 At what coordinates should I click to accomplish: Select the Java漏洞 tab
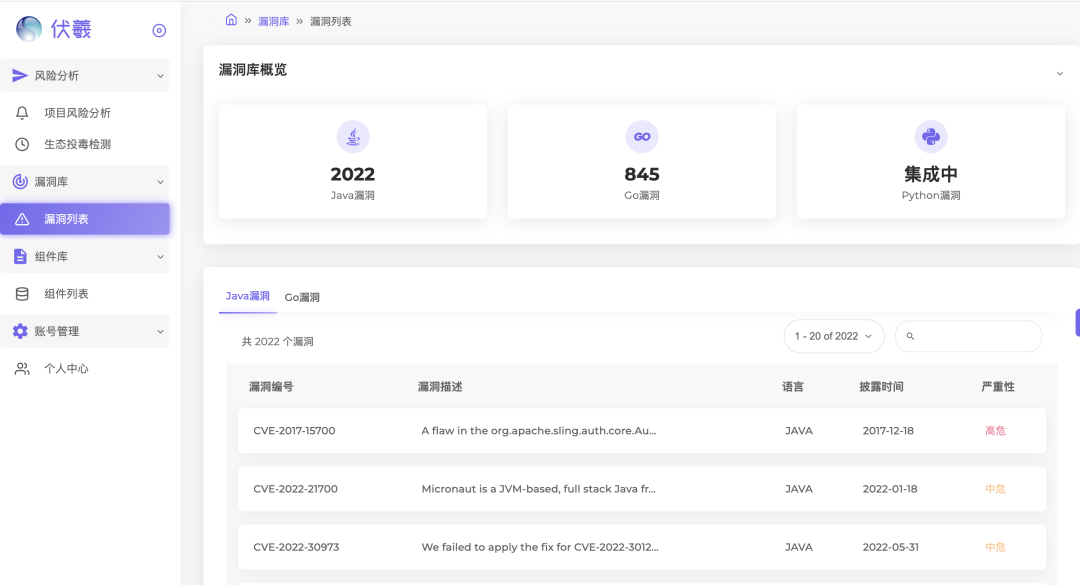point(247,296)
